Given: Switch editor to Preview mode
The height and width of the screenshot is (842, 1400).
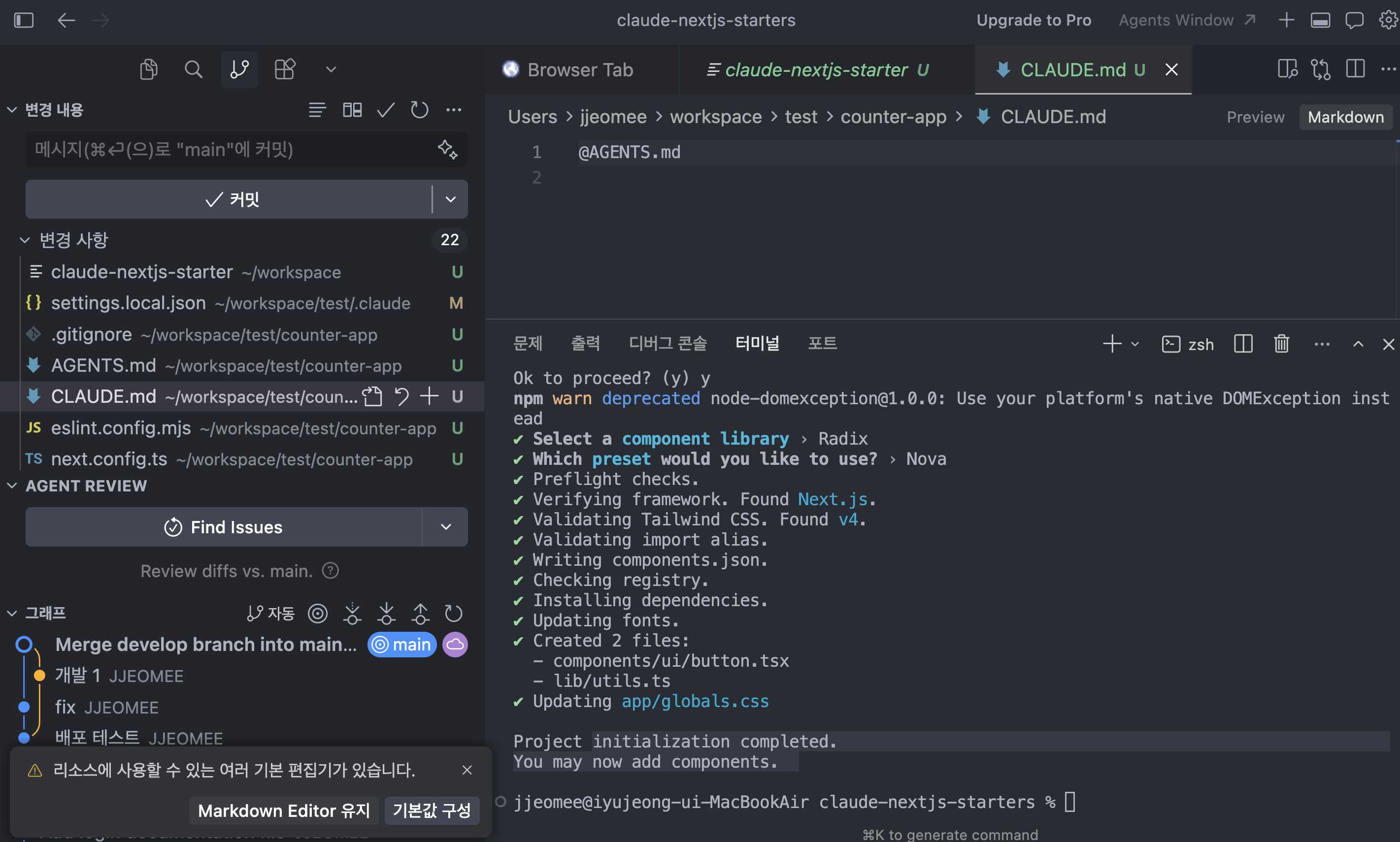Looking at the screenshot, I should click(x=1255, y=117).
